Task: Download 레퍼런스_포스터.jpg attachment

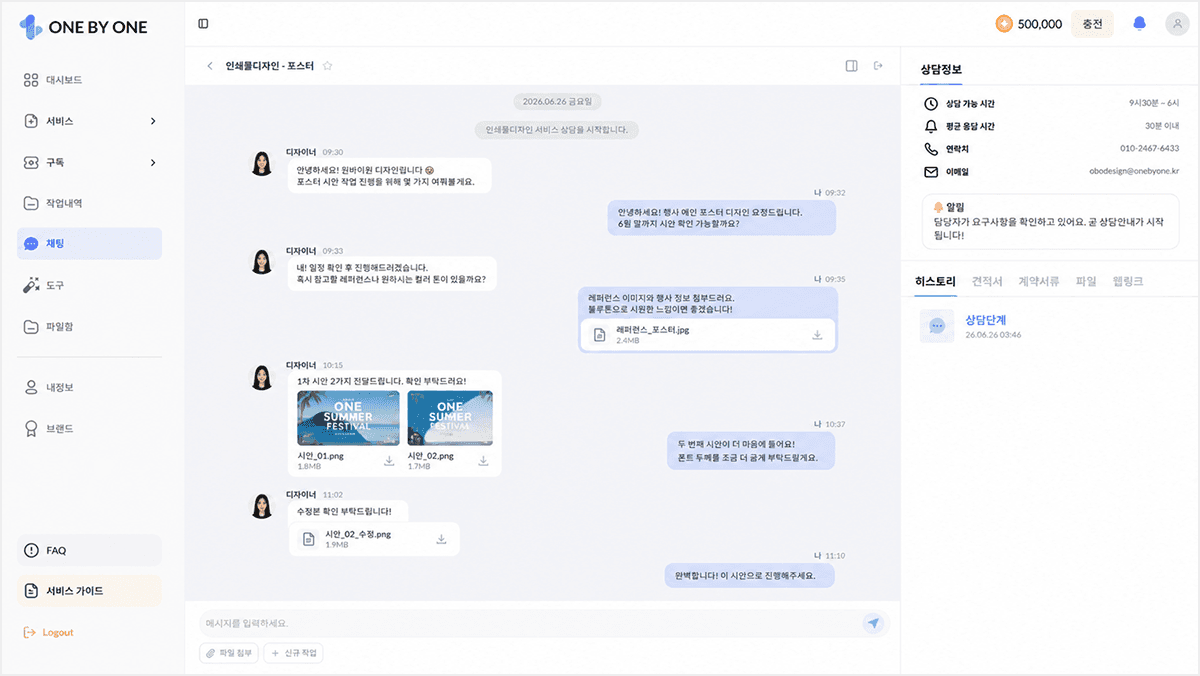Action: (x=817, y=335)
